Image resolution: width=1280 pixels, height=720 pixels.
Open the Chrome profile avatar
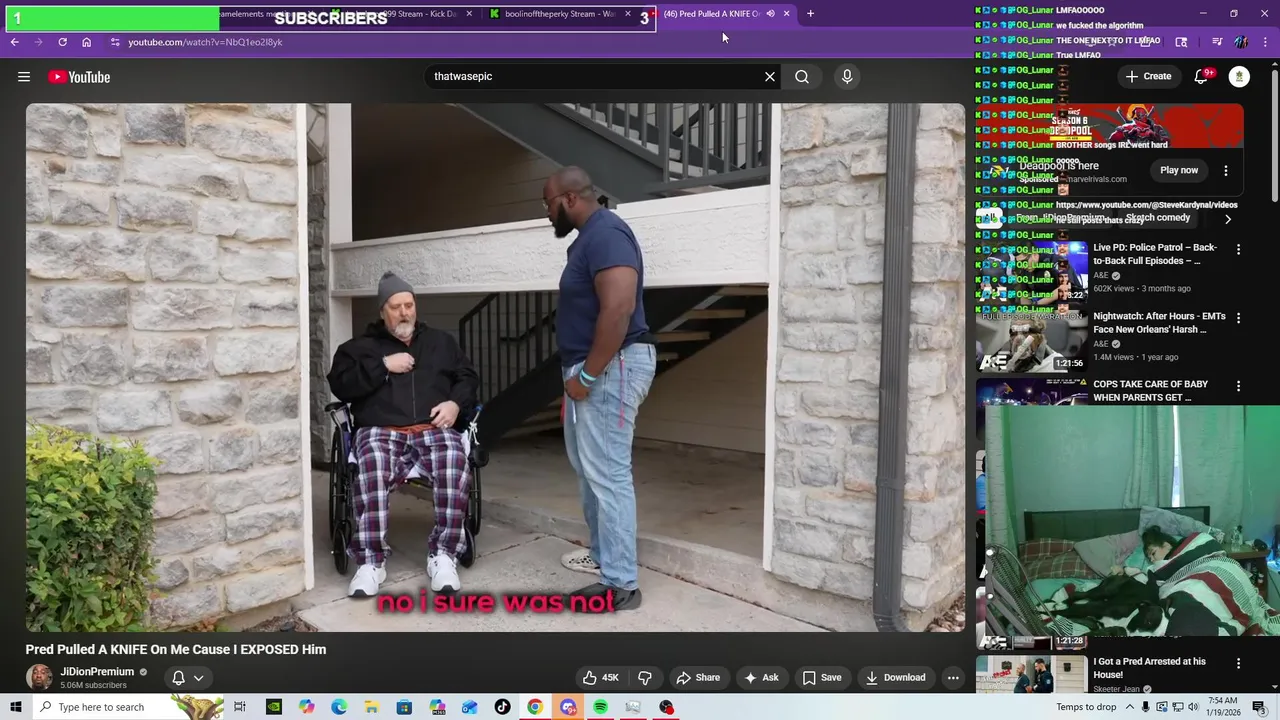tap(1241, 42)
